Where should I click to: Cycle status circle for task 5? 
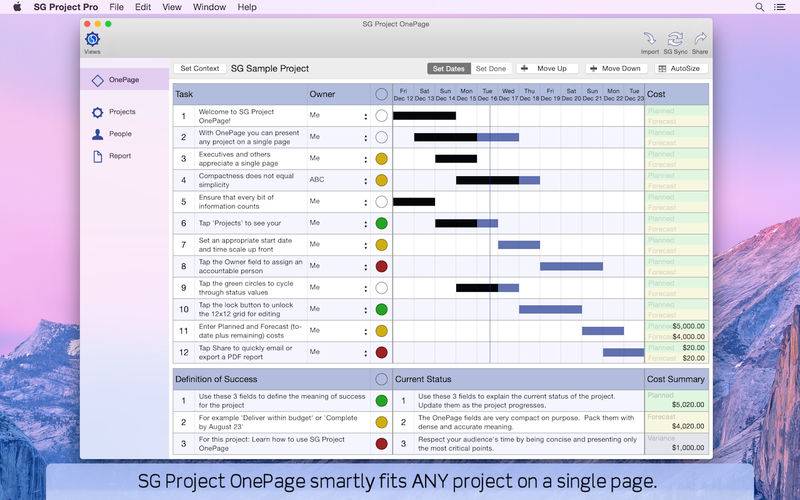coord(381,202)
